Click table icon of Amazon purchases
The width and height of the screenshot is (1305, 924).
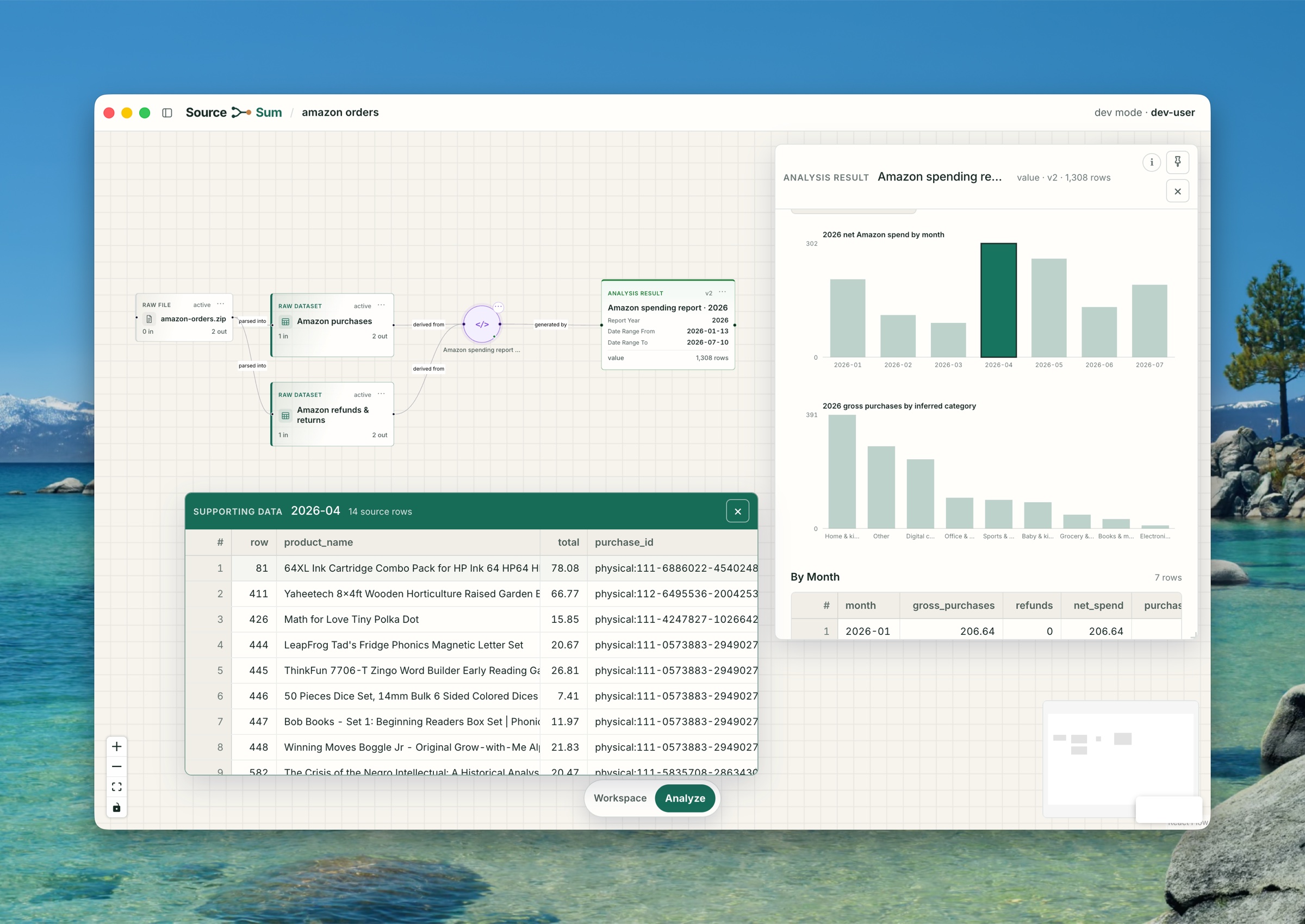click(x=285, y=321)
